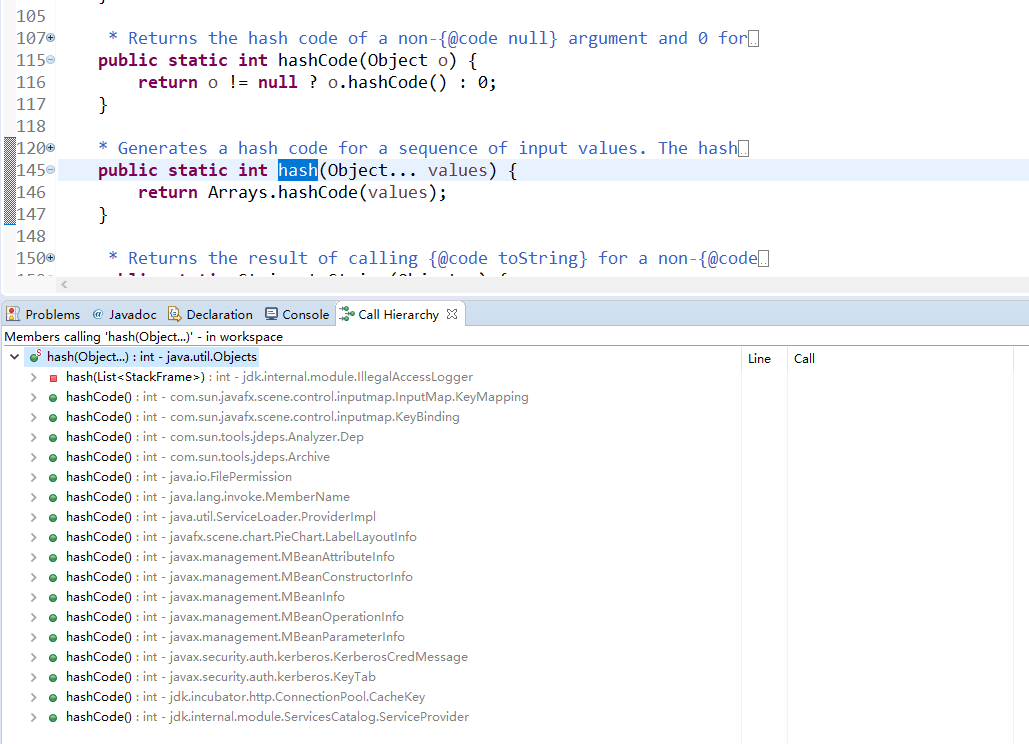
Task: Select the ConnectionPool.CacheKey hashCode() row
Action: tap(237, 697)
